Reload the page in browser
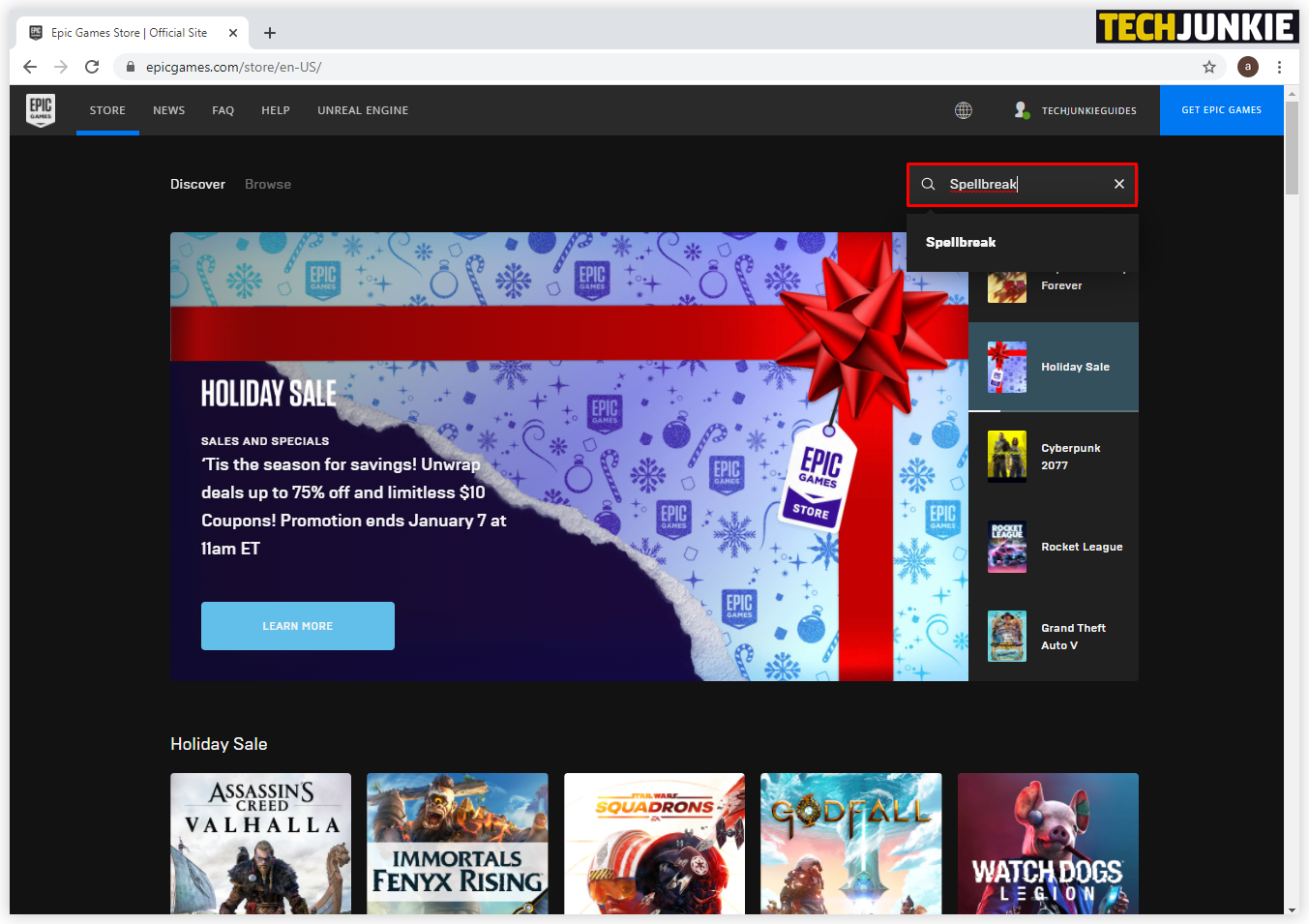The image size is (1309, 924). click(92, 67)
